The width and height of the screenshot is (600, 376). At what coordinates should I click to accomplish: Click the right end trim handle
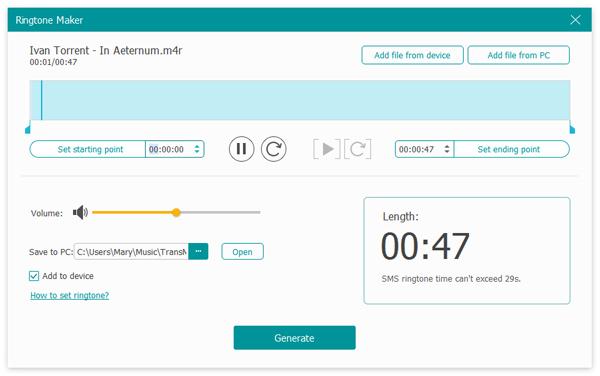click(572, 129)
